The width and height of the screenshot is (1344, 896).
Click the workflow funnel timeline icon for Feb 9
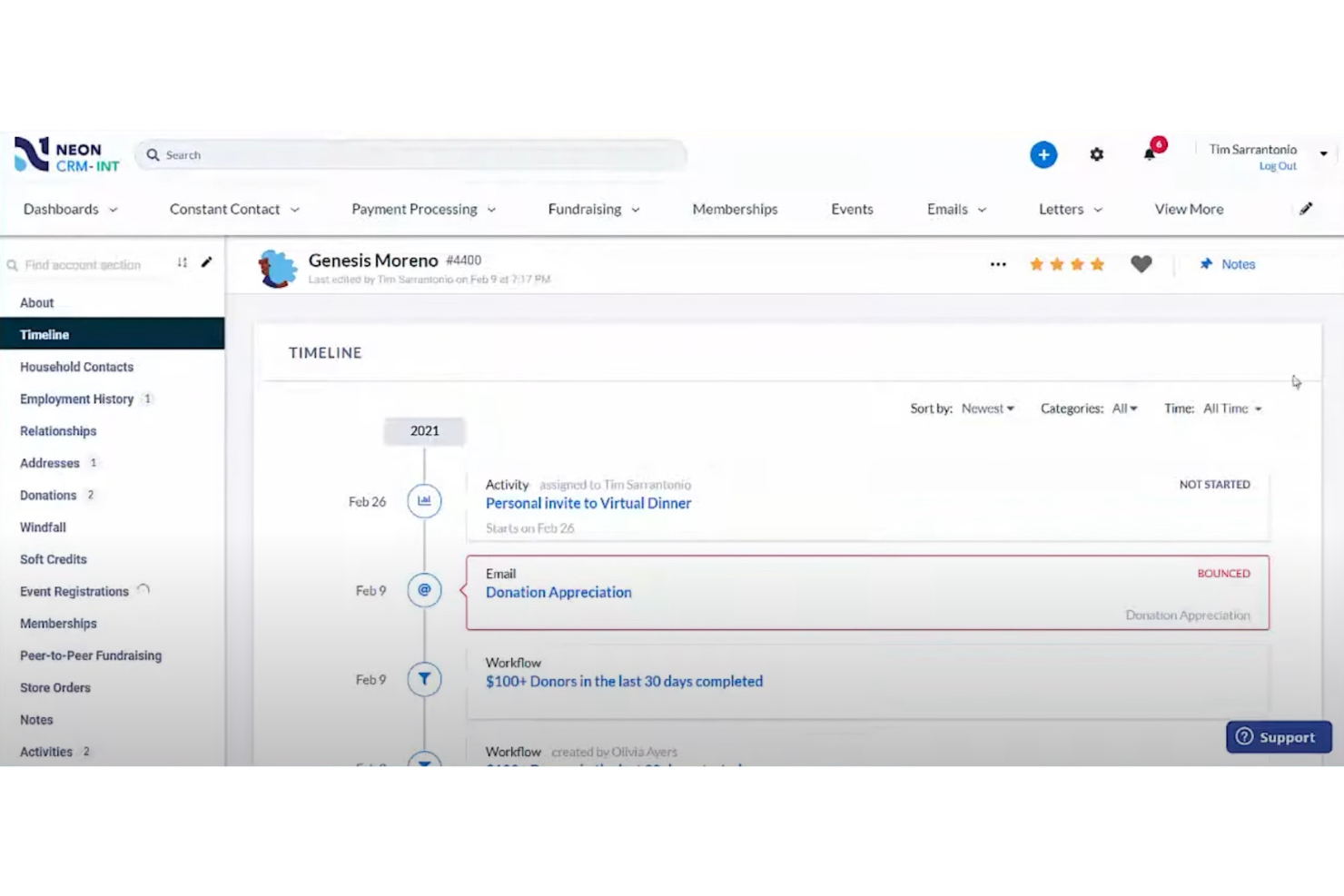(424, 679)
